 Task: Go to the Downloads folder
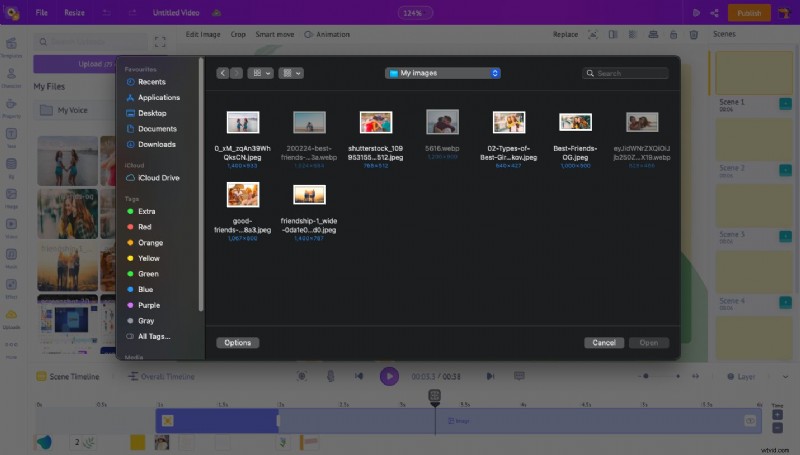(x=156, y=144)
